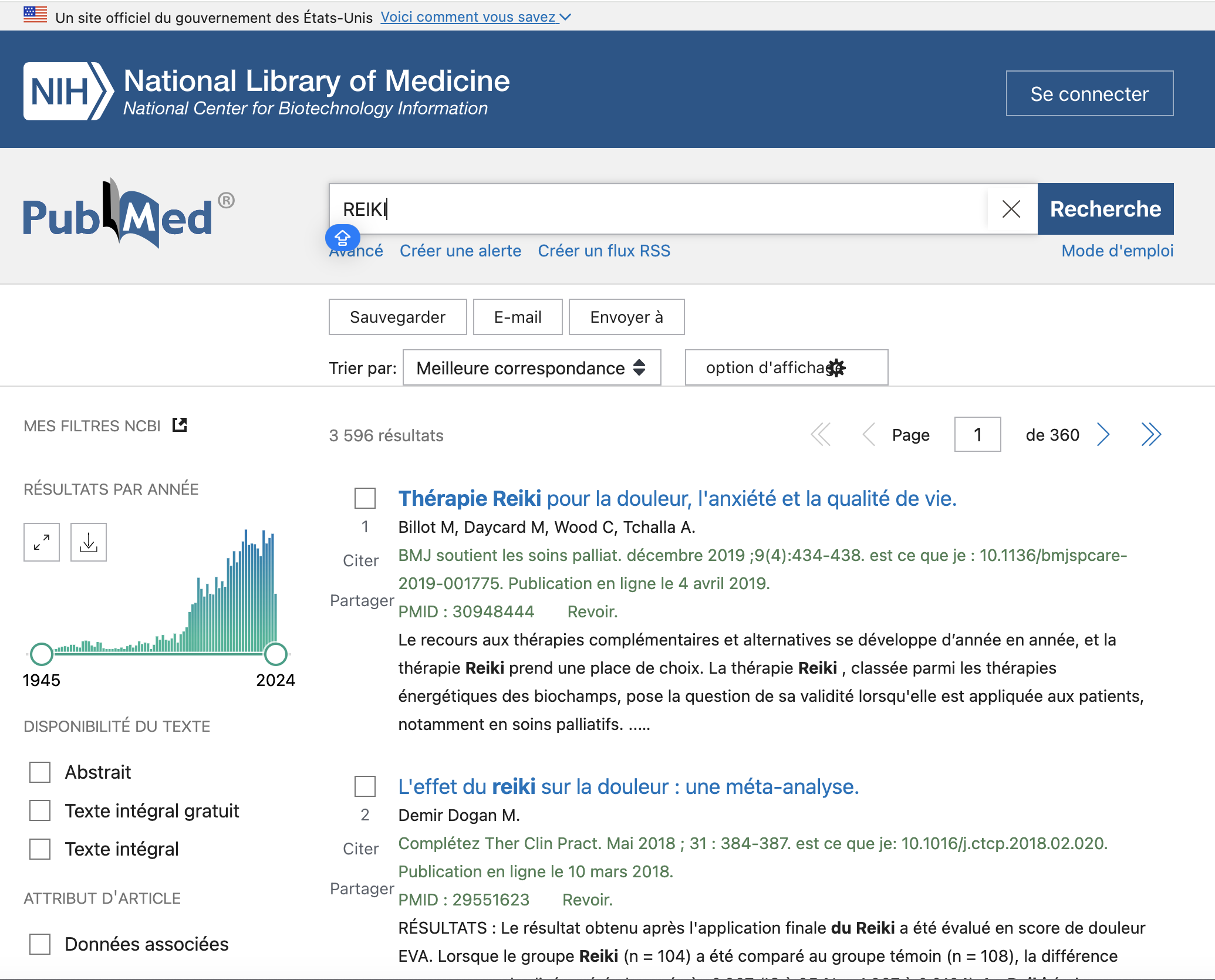Click Citer for result 2
The image size is (1215, 980).
(361, 849)
